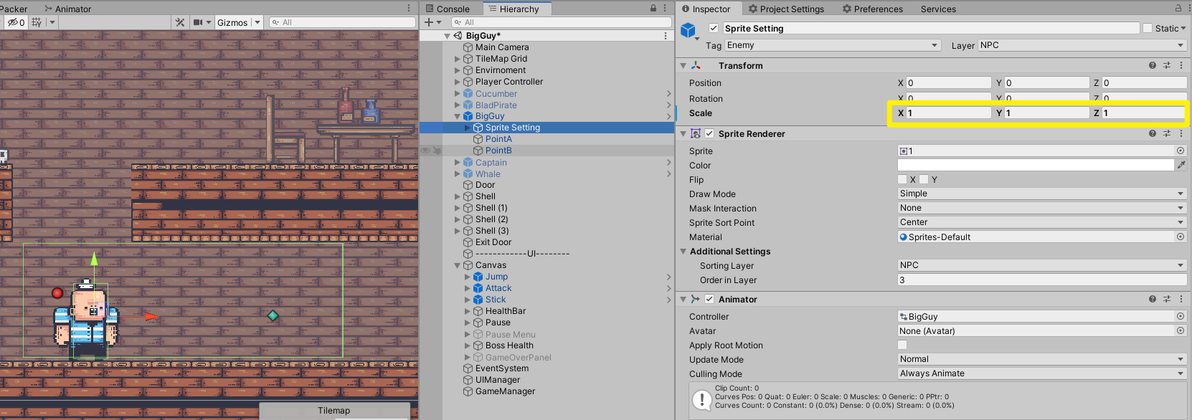Screen dimensions: 1192x420
Task: Click the Order in Layer input field
Action: (x=1041, y=280)
